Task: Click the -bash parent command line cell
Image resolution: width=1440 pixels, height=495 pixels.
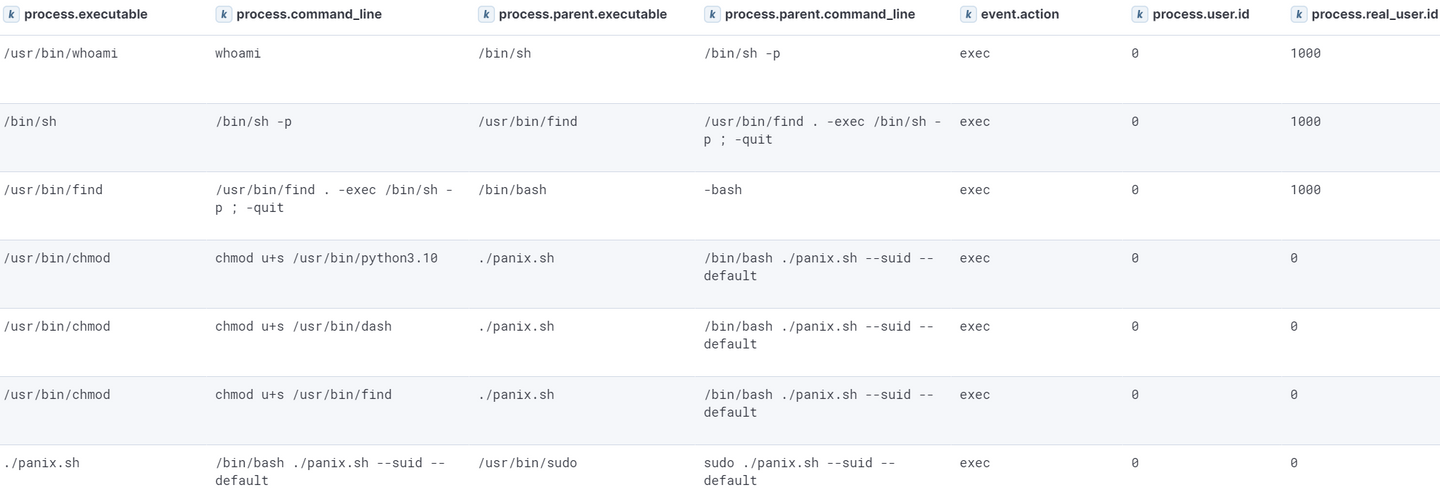Action: 723,190
